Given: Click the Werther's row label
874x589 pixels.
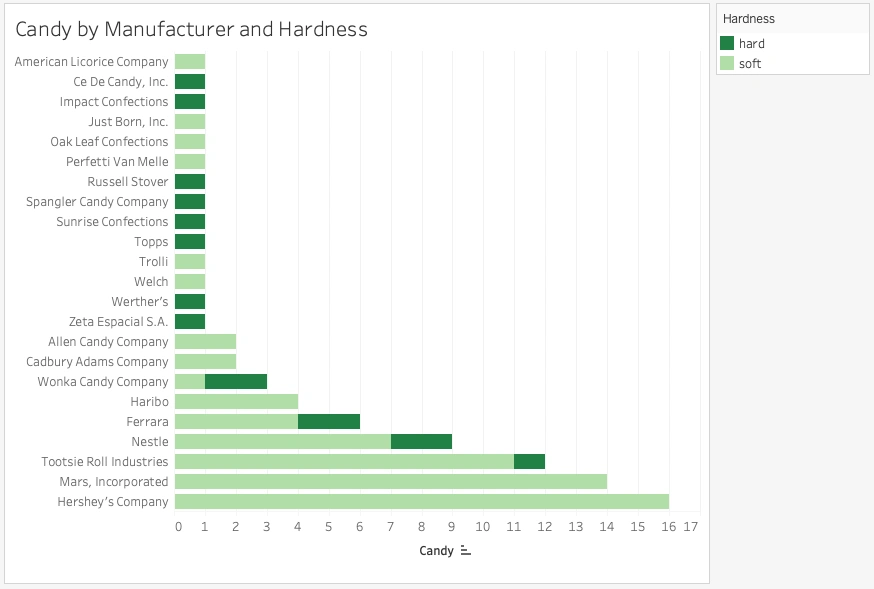Looking at the screenshot, I should (x=140, y=302).
